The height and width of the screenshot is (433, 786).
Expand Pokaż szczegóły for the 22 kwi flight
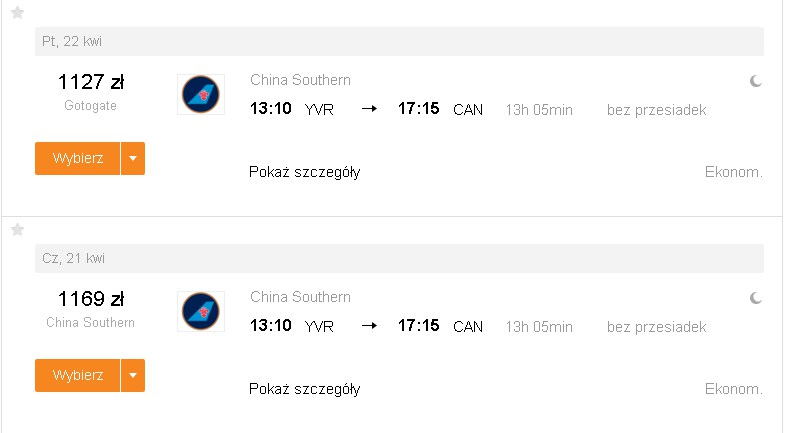tap(305, 172)
